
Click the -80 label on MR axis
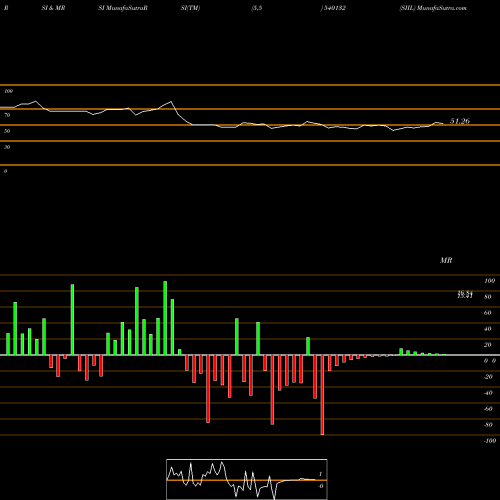coord(488,425)
